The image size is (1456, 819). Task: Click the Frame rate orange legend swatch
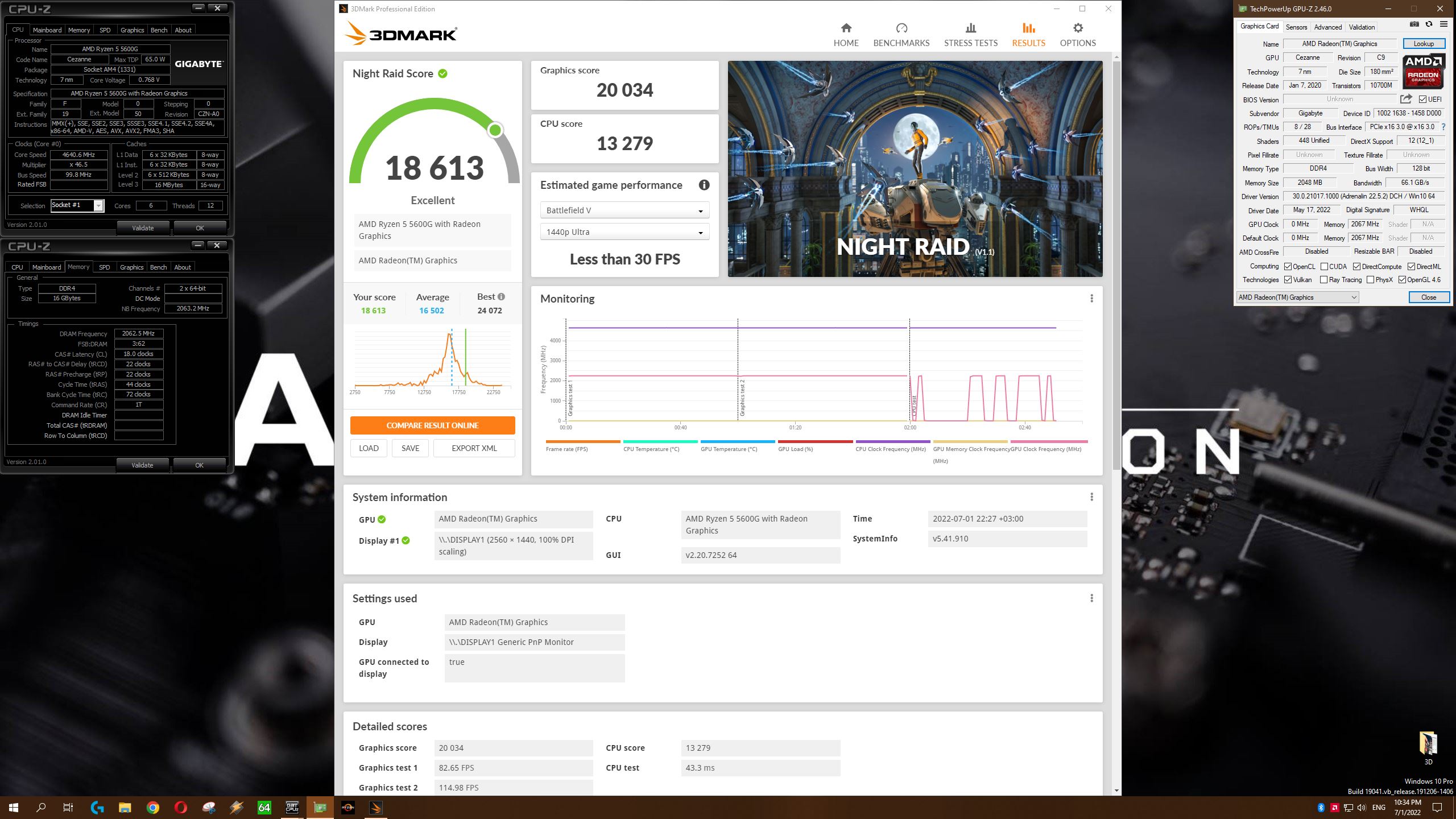coord(582,441)
